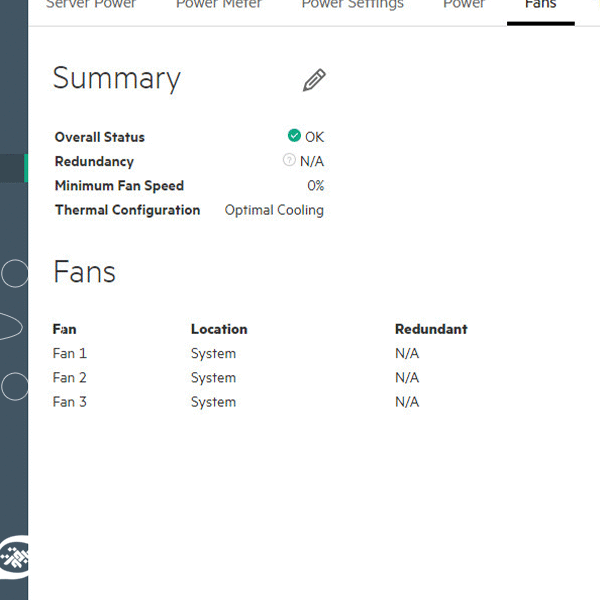Click the Fan 2 row name
Image resolution: width=600 pixels, height=600 pixels.
(70, 377)
